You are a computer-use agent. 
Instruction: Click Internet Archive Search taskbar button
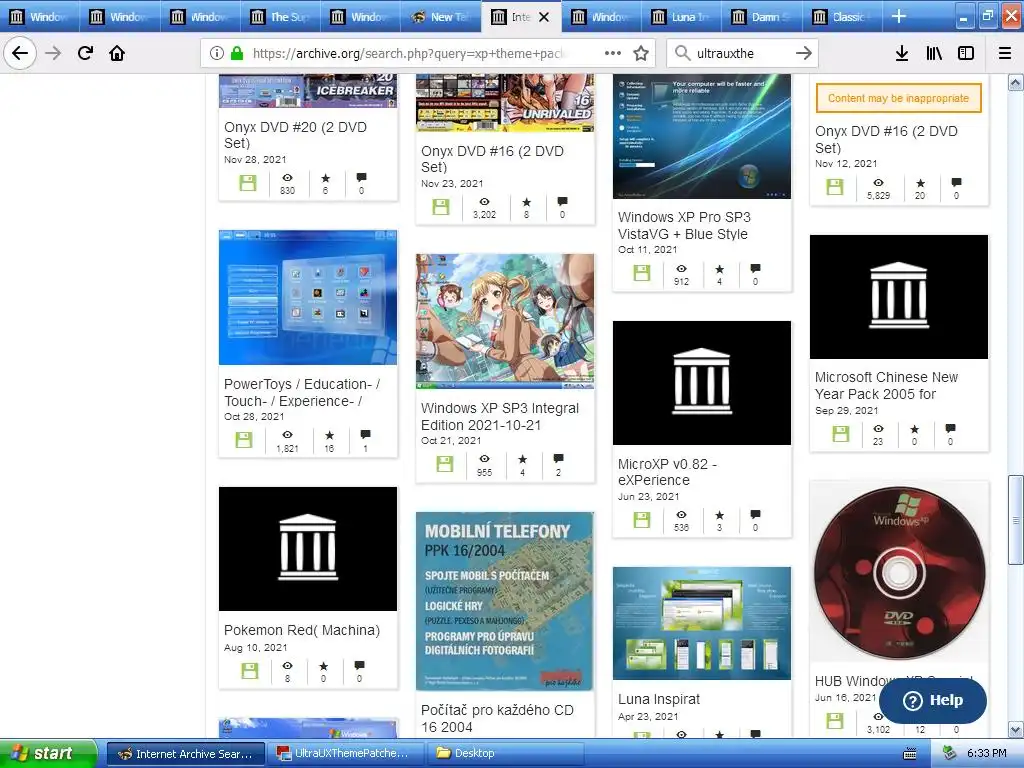(x=186, y=754)
